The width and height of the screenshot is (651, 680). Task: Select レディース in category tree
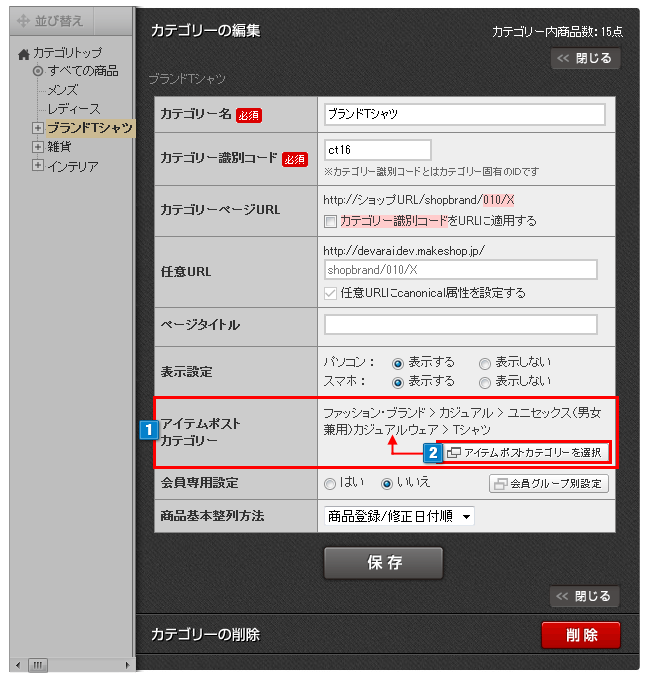click(x=74, y=109)
